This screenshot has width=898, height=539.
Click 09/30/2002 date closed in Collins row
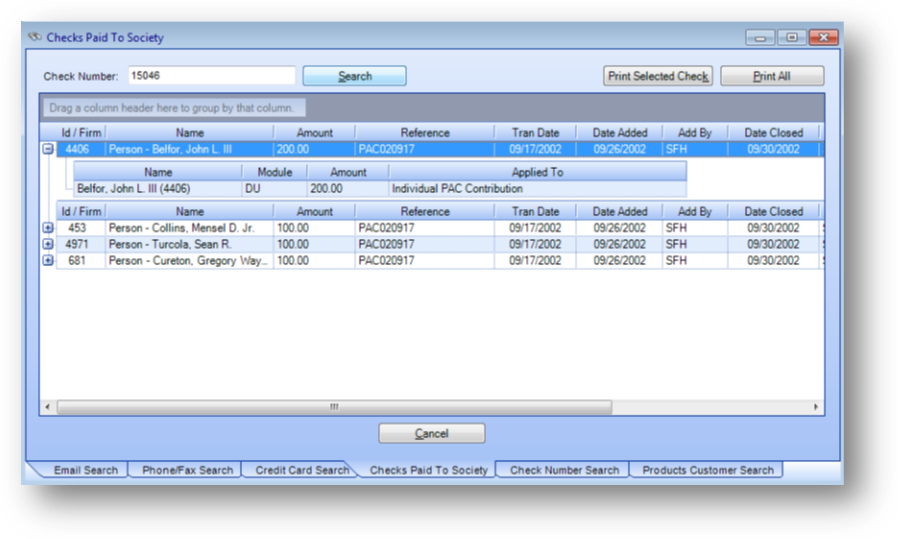click(x=774, y=228)
